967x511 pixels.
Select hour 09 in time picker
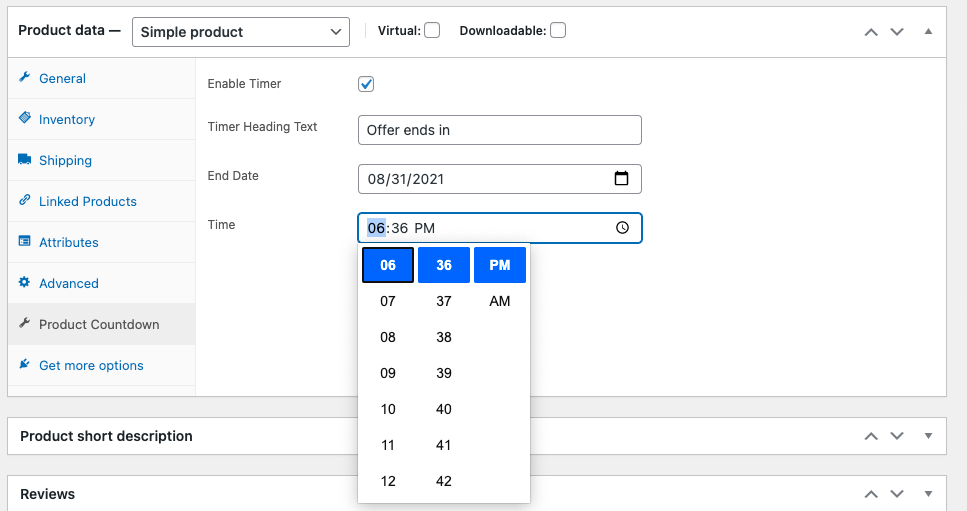[388, 373]
